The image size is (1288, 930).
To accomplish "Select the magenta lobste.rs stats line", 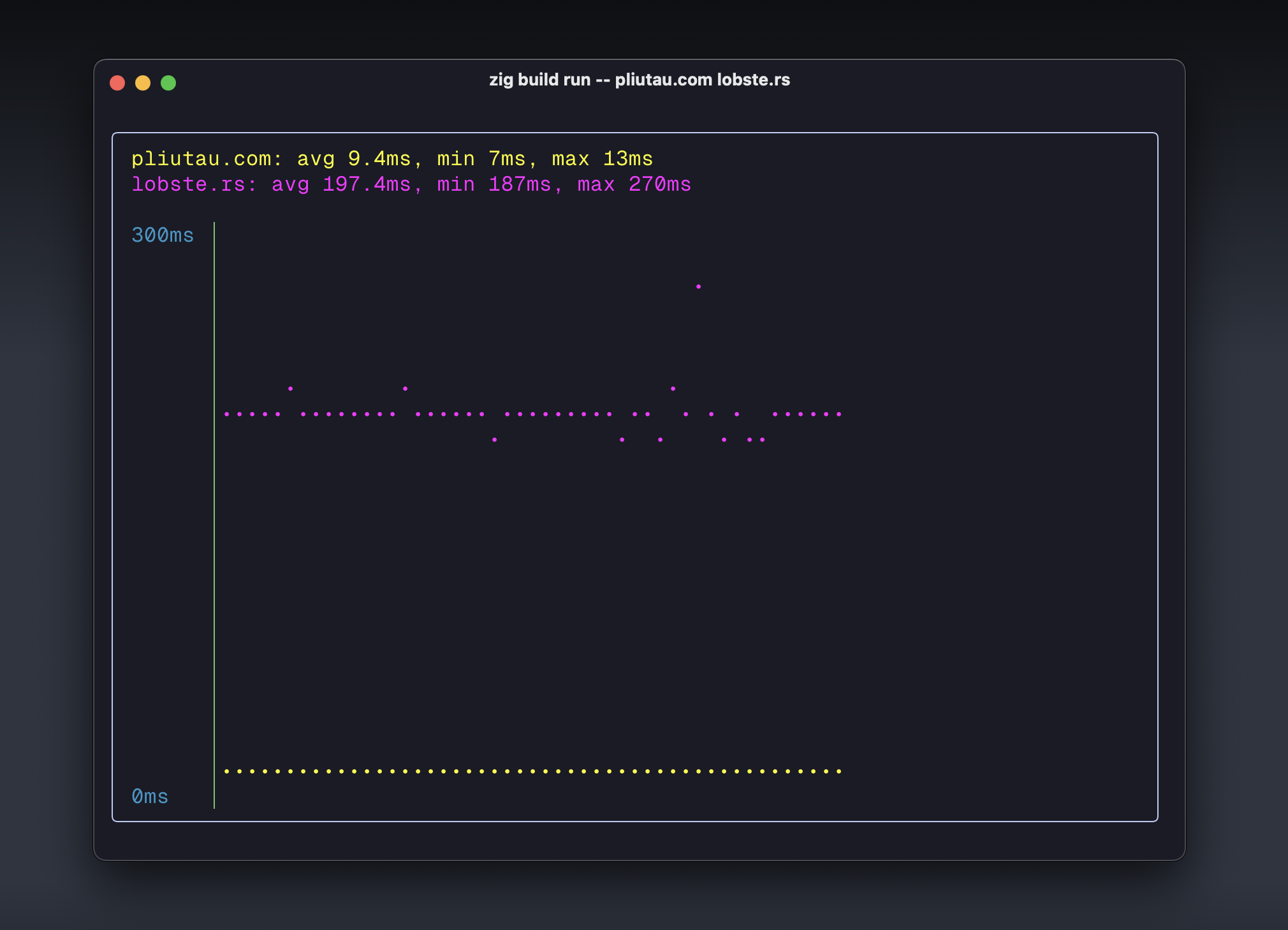I will click(x=411, y=184).
